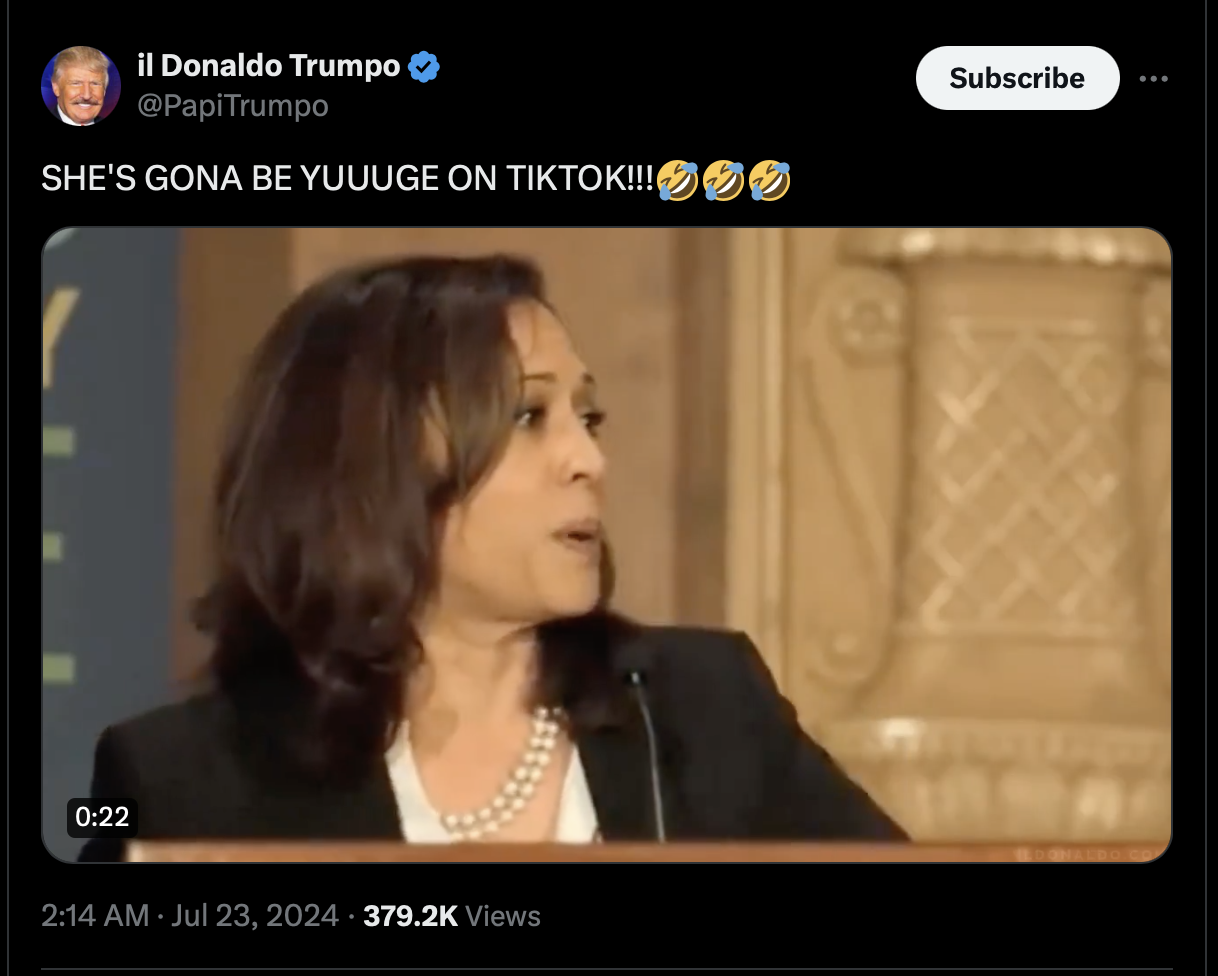1218x976 pixels.
Task: Click the blue verified checkmark badge
Action: (425, 67)
